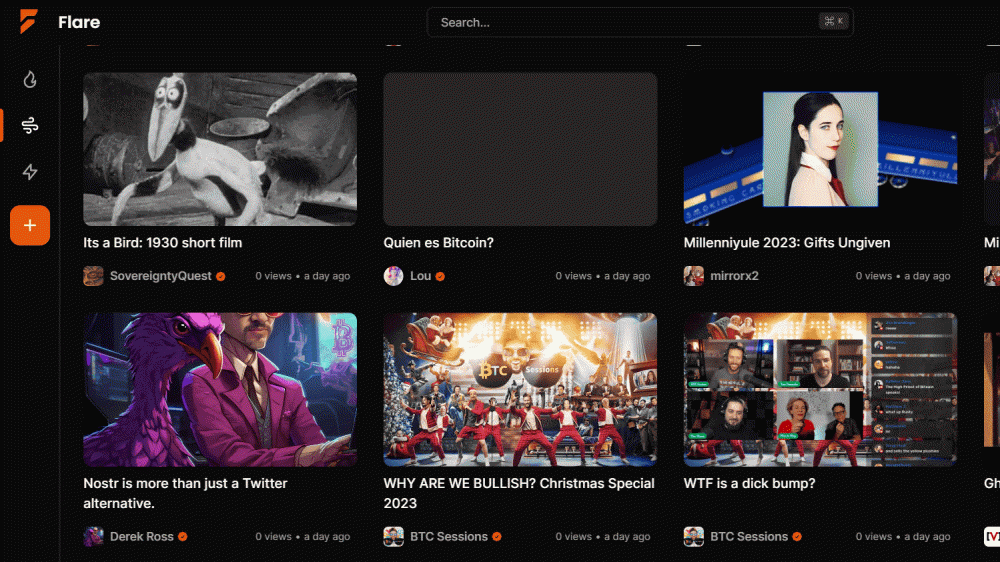This screenshot has height=562, width=1000.
Task: Open the SovereigntyQuest channel name
Action: [x=160, y=276]
